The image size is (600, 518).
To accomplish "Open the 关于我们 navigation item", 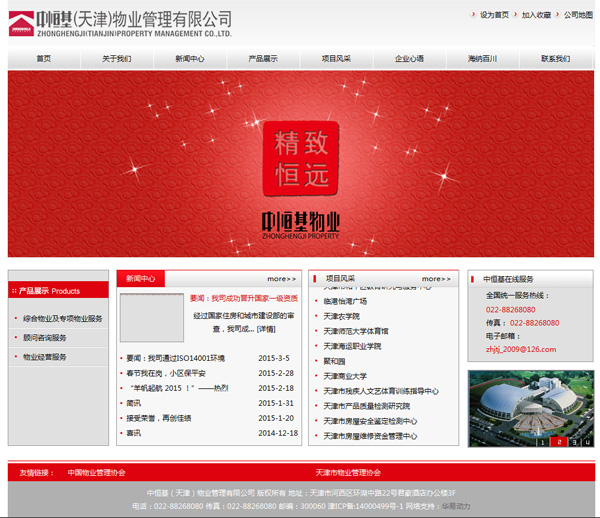I will click(x=117, y=59).
